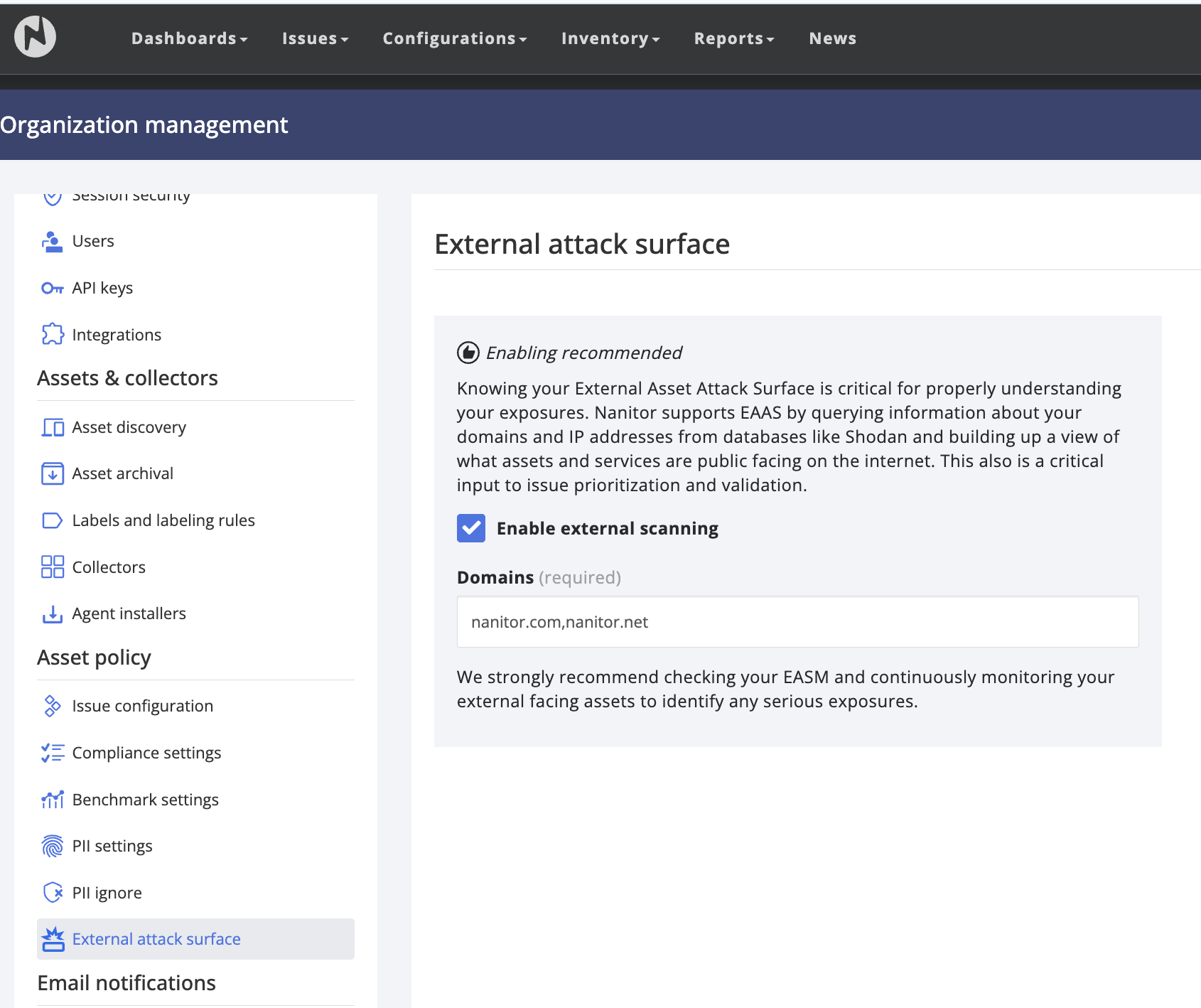Click the PII settings fingerprint icon
The image size is (1201, 1008).
(x=53, y=846)
